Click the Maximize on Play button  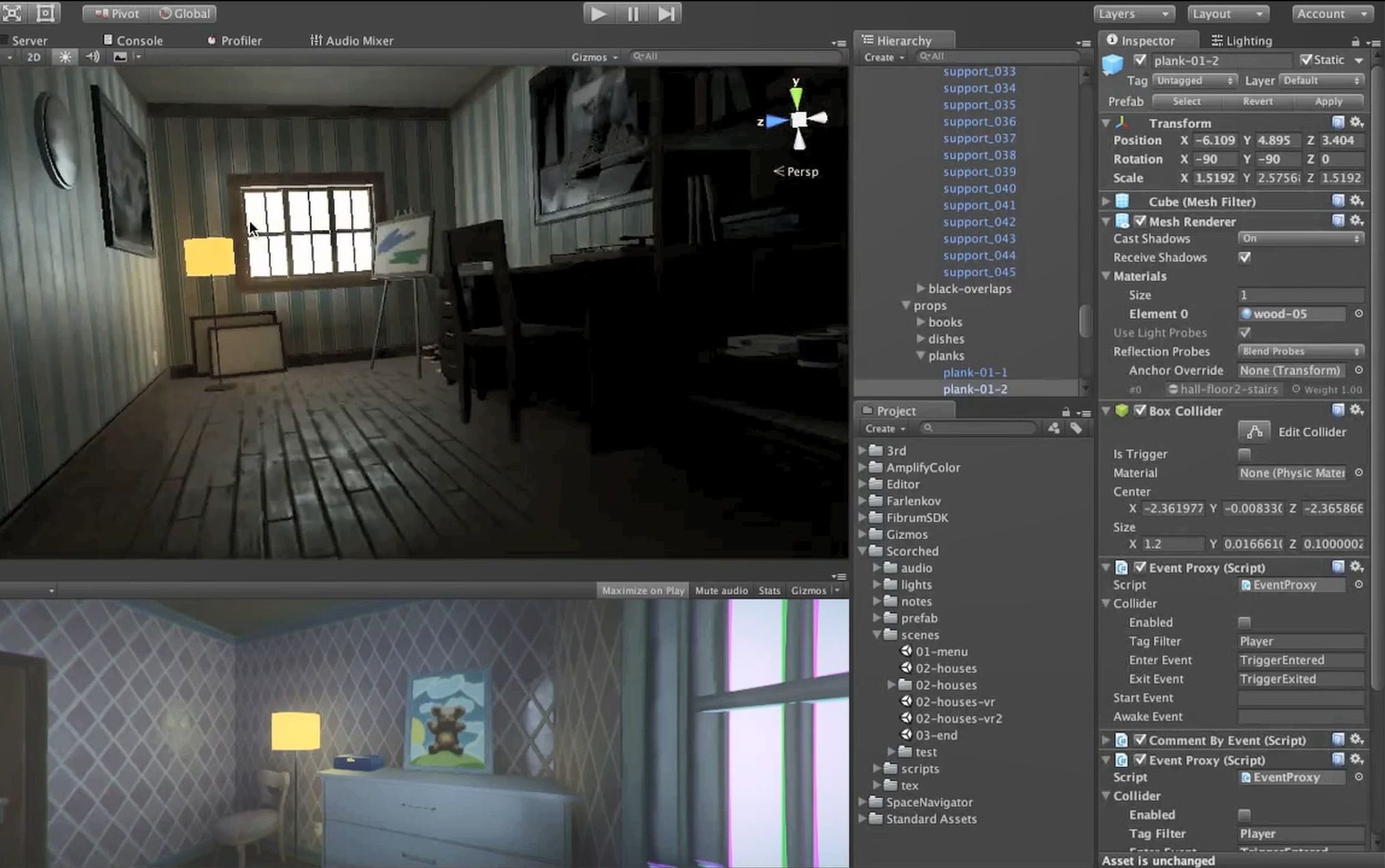pos(642,590)
